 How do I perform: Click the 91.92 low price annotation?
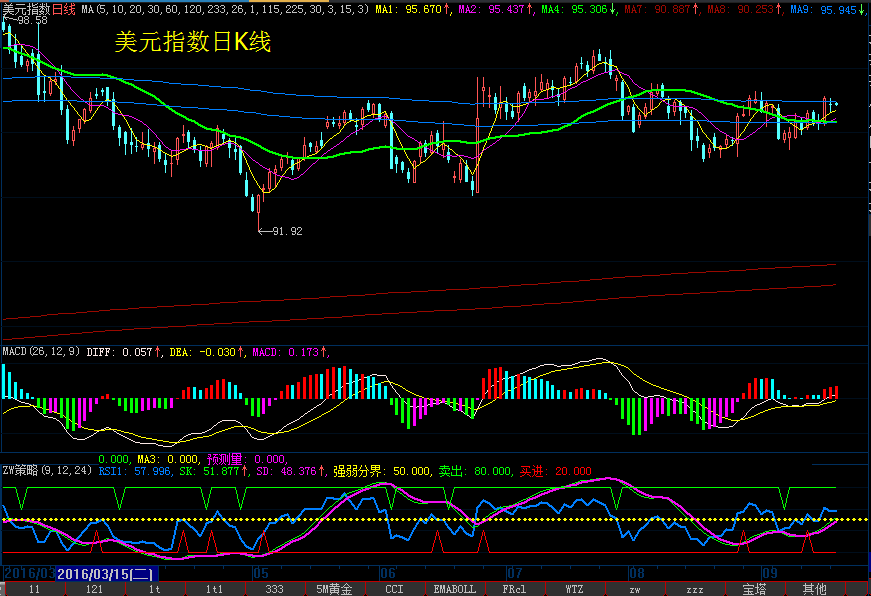tap(286, 231)
